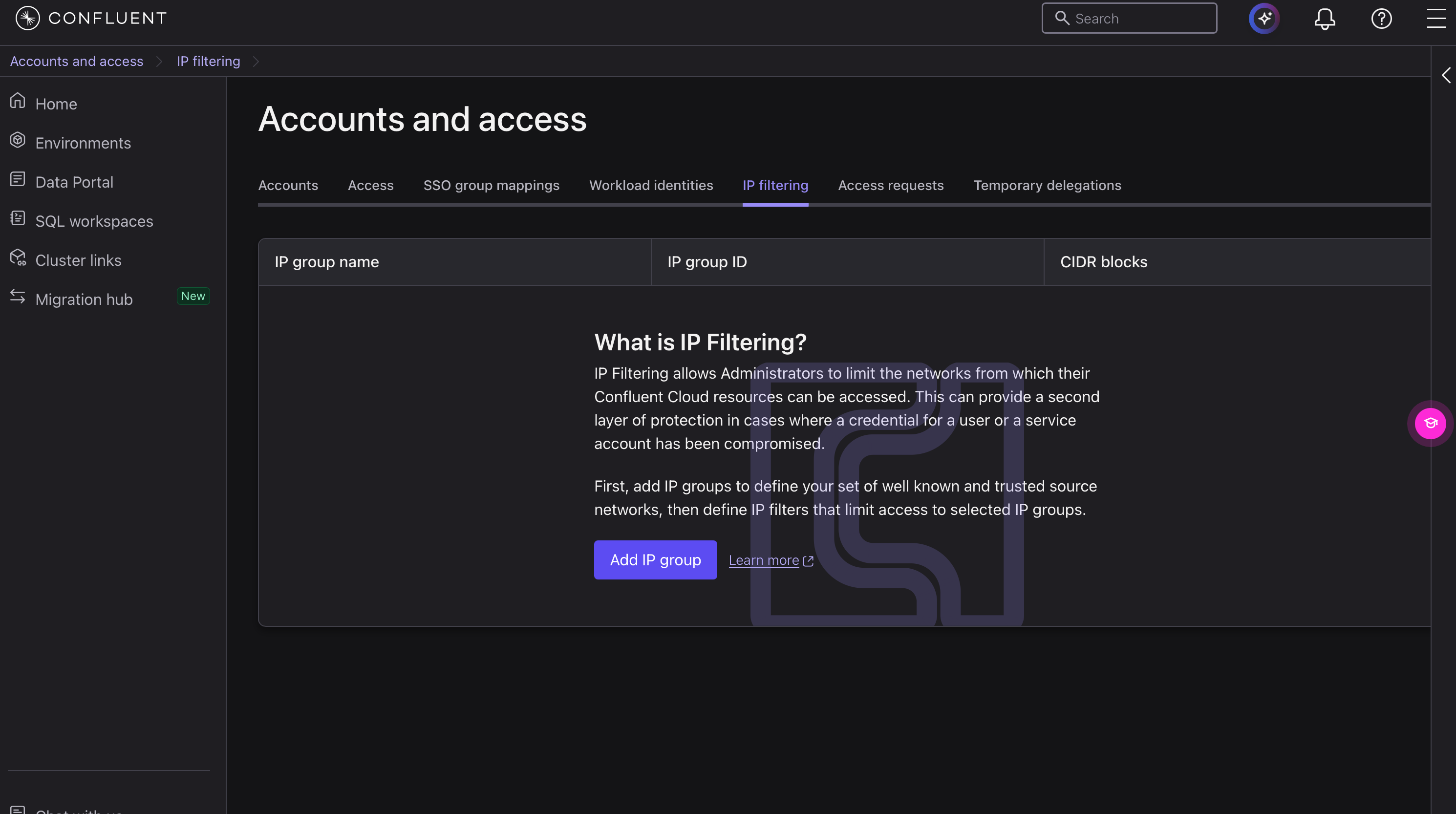Click the Add IP group button
Image resolution: width=1456 pixels, height=814 pixels.
(655, 559)
